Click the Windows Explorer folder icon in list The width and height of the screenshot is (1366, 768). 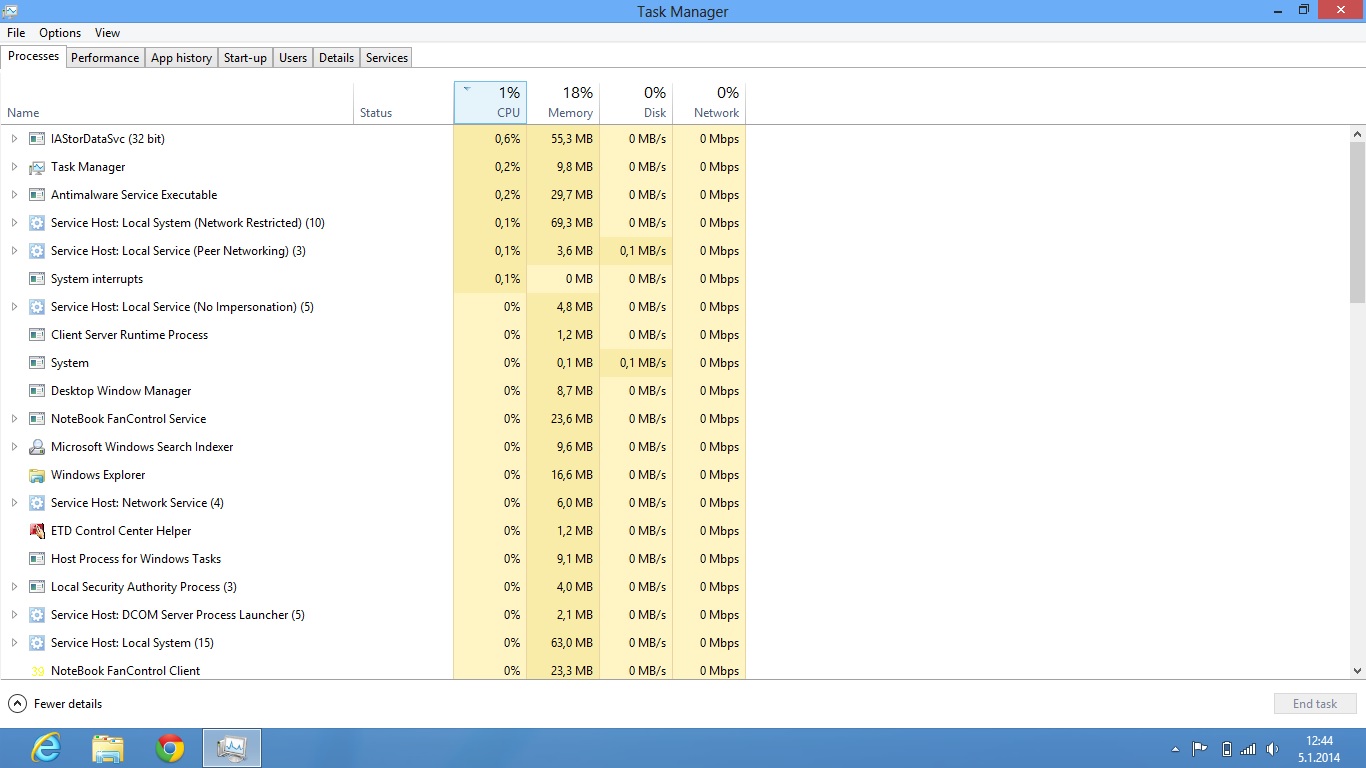(37, 475)
